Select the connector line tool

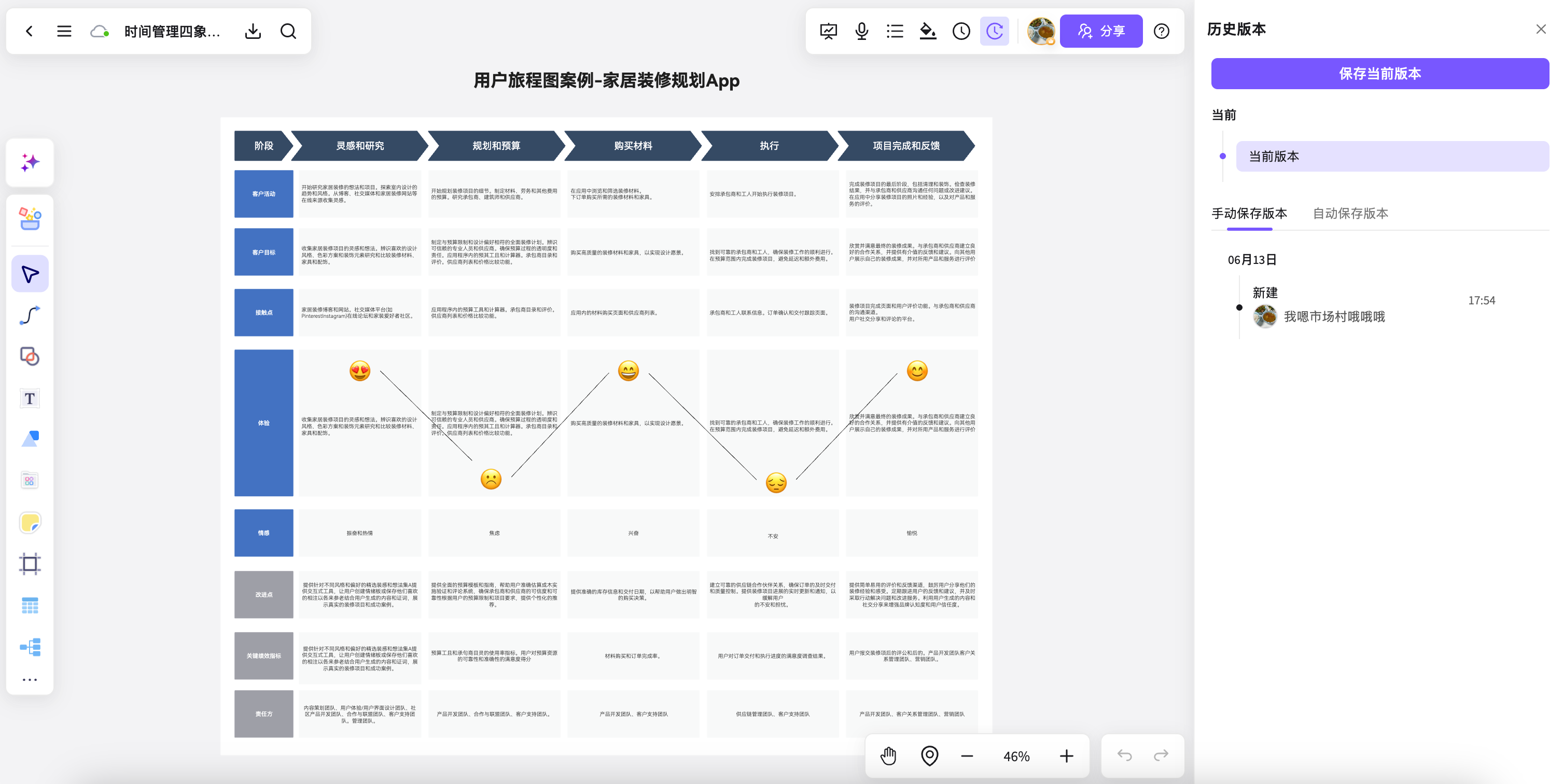[30, 316]
